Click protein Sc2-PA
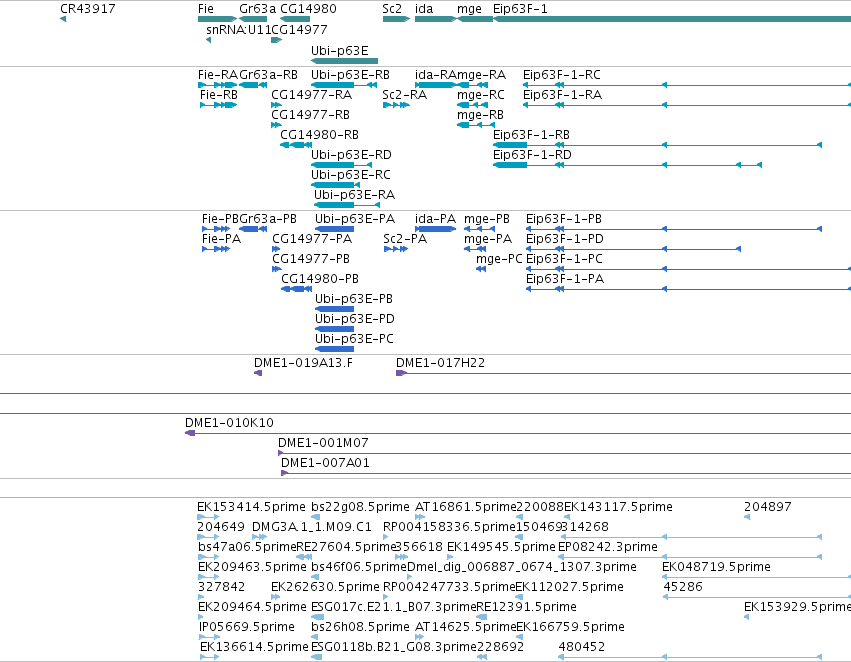The width and height of the screenshot is (851, 662). tap(404, 239)
